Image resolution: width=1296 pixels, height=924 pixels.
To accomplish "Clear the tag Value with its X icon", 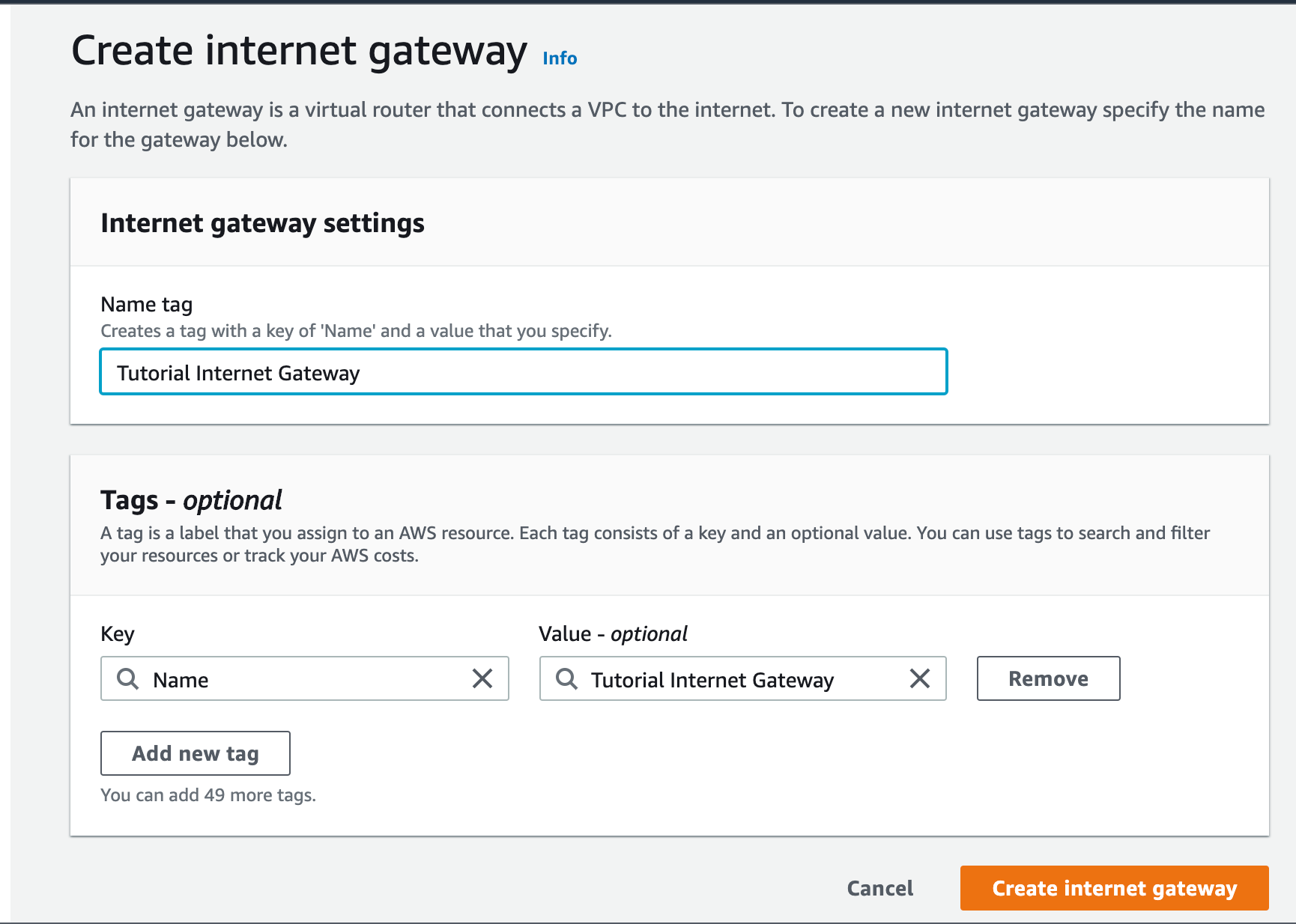I will click(920, 679).
